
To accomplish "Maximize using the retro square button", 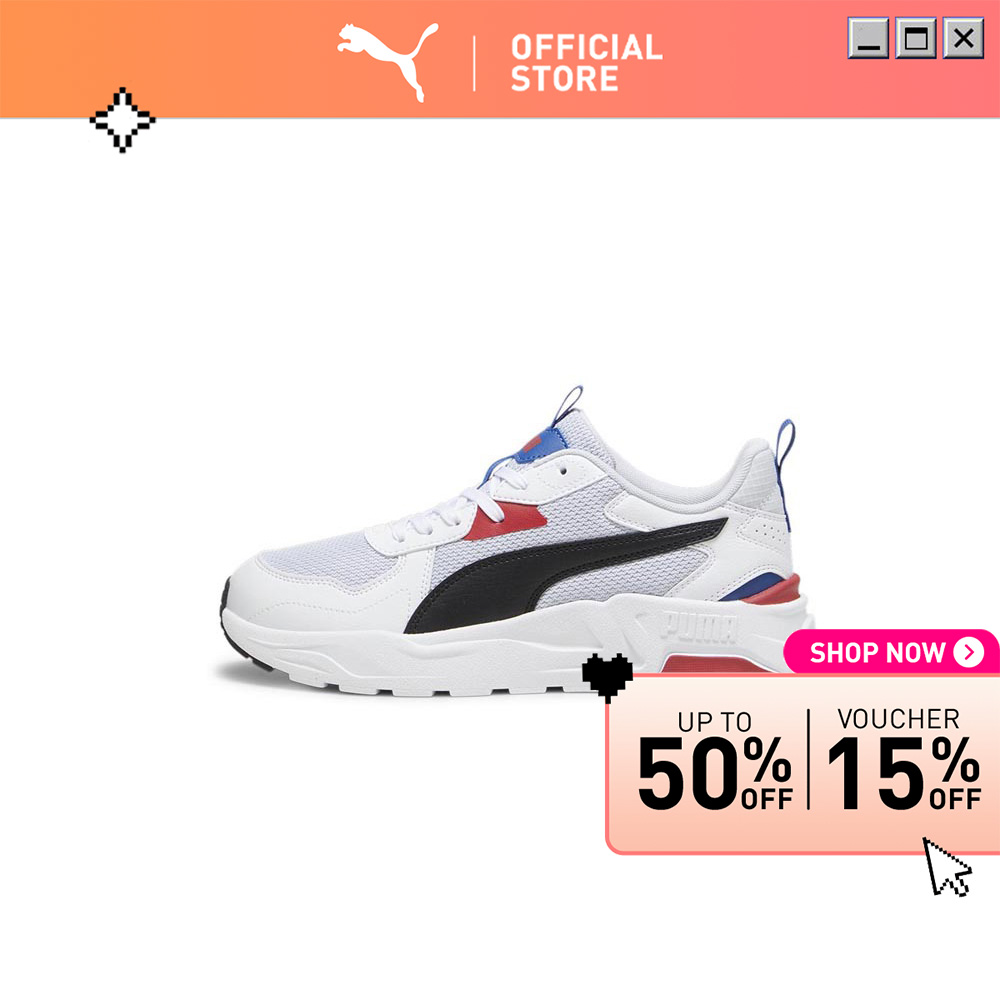I will (916, 38).
